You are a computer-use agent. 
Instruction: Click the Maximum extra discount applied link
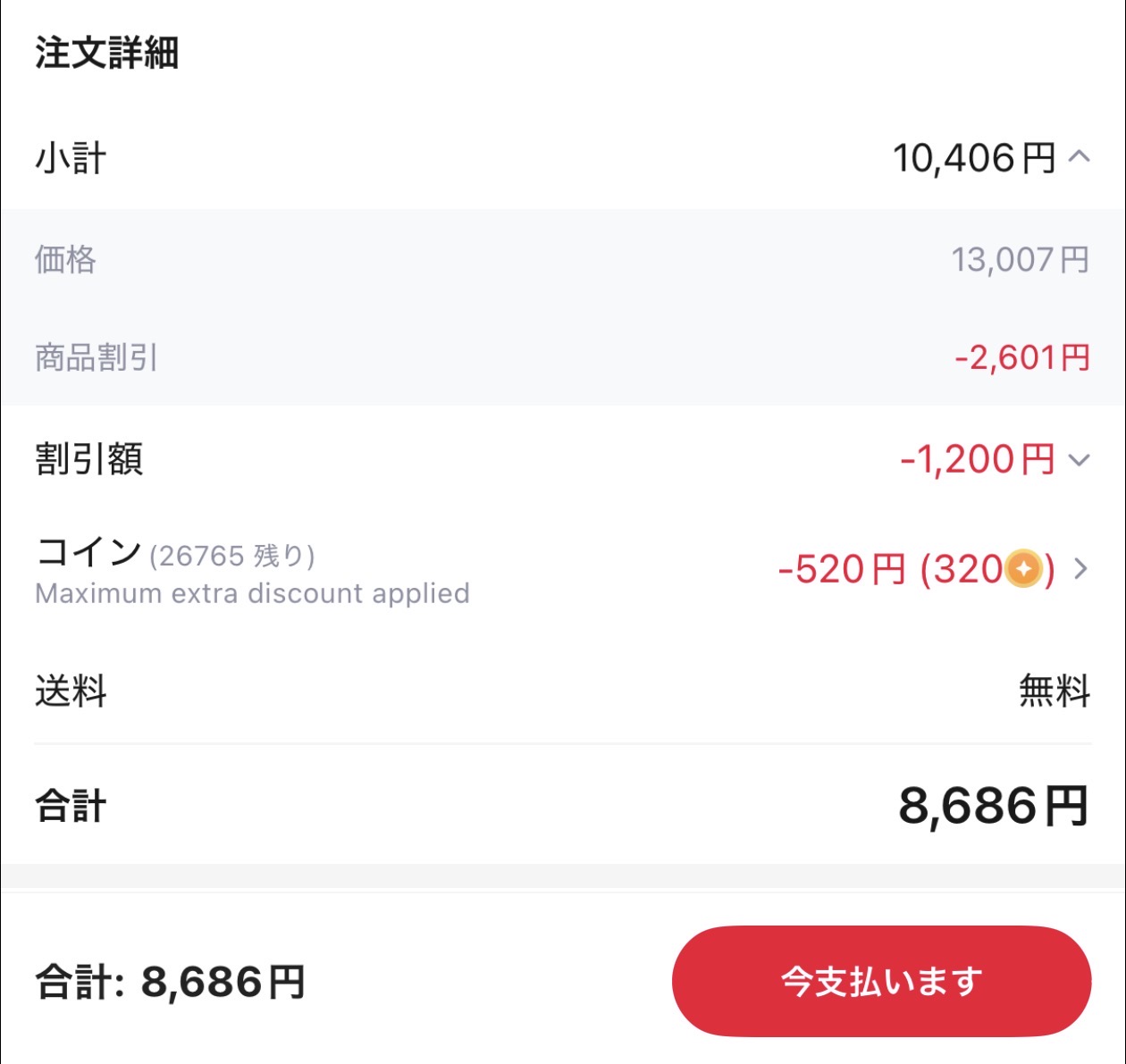[x=251, y=593]
